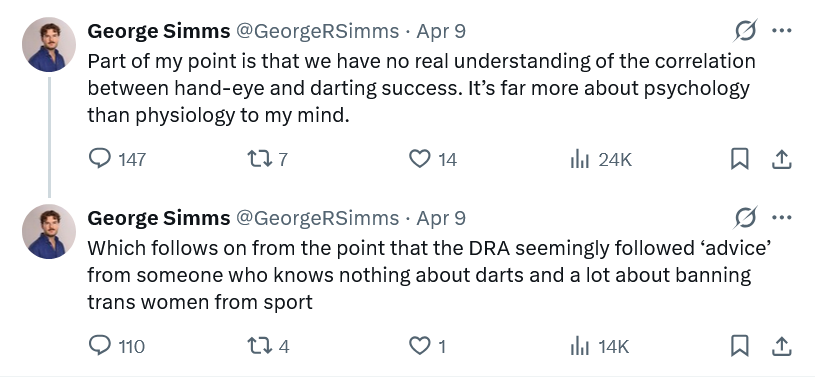The image size is (815, 383).
Task: Repost the second tweet with 4 reposts
Action: [x=268, y=346]
